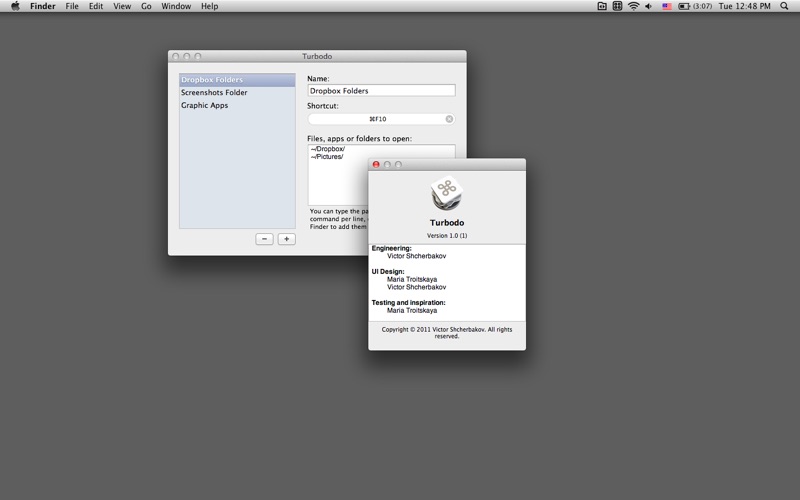
Task: Click the US flag input source icon
Action: (x=666, y=6)
